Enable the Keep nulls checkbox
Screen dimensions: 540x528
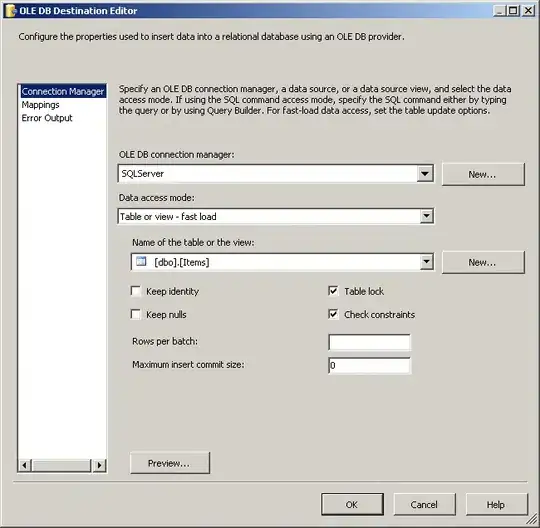point(136,314)
